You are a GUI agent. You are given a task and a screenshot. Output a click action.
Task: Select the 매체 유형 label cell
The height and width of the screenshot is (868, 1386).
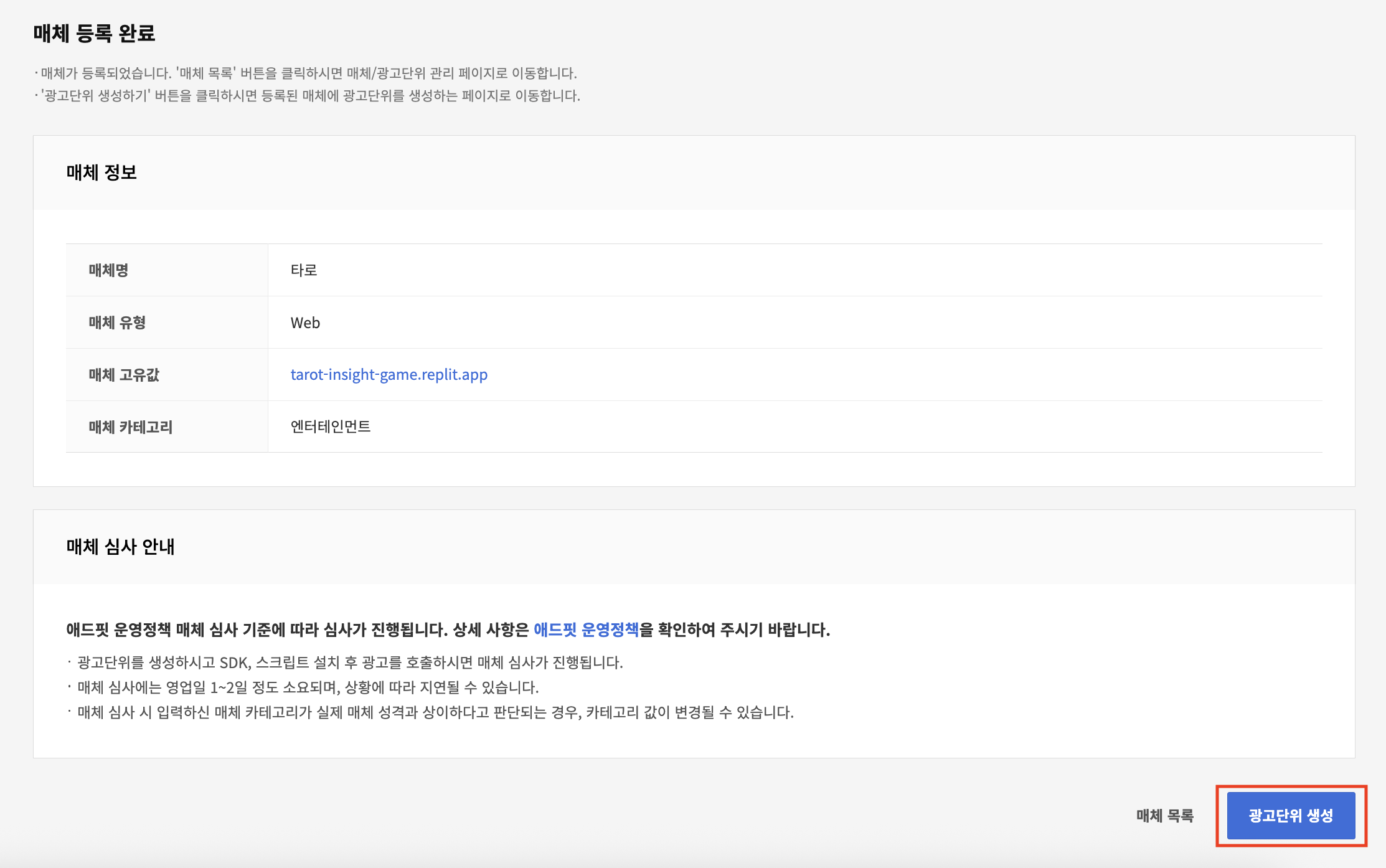click(117, 323)
